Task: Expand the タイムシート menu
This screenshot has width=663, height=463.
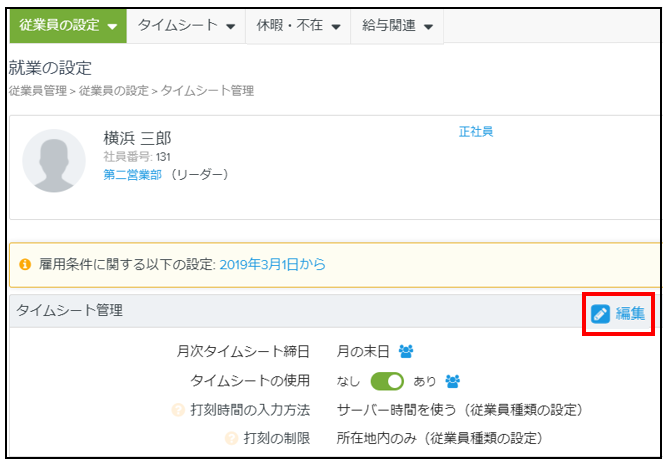Action: click(x=186, y=26)
